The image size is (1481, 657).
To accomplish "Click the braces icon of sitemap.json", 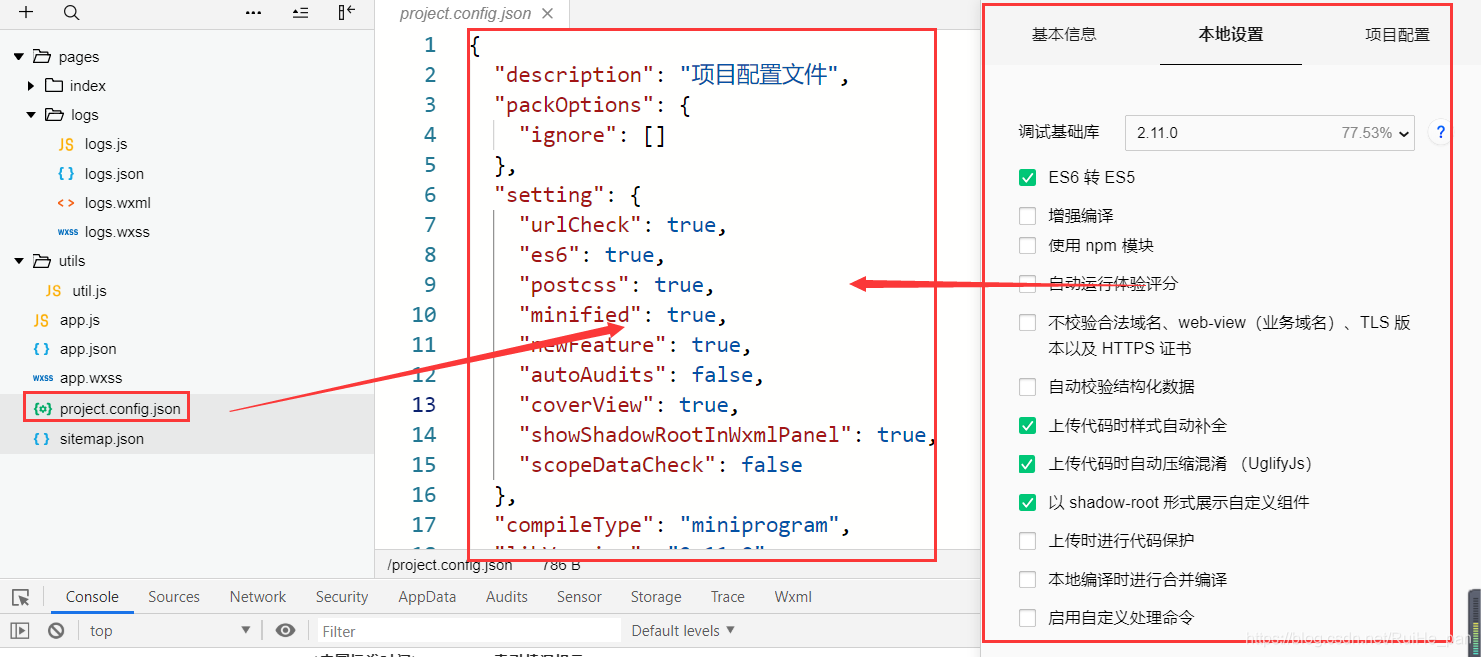I will 41,438.
